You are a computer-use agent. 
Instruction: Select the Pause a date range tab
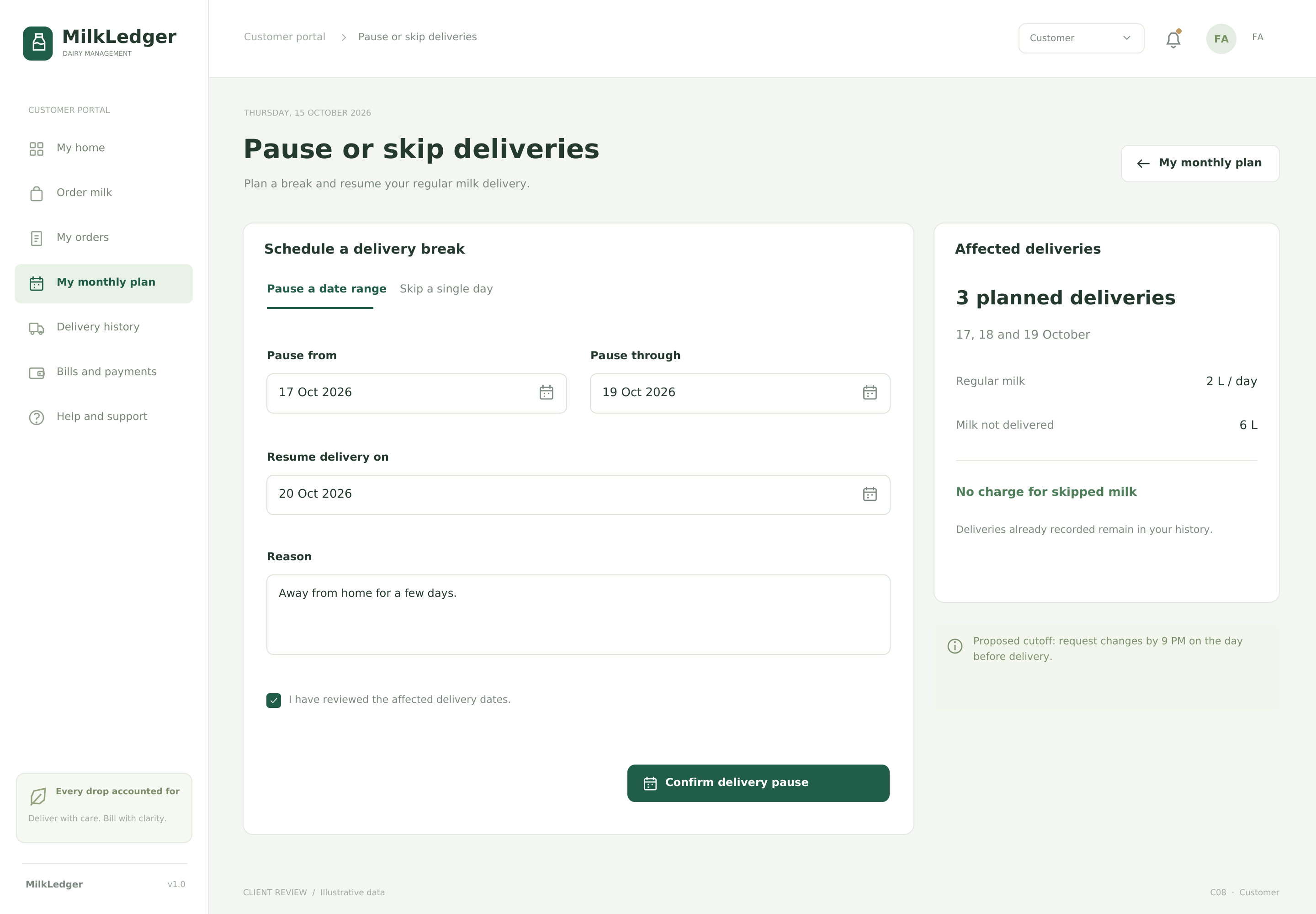326,289
